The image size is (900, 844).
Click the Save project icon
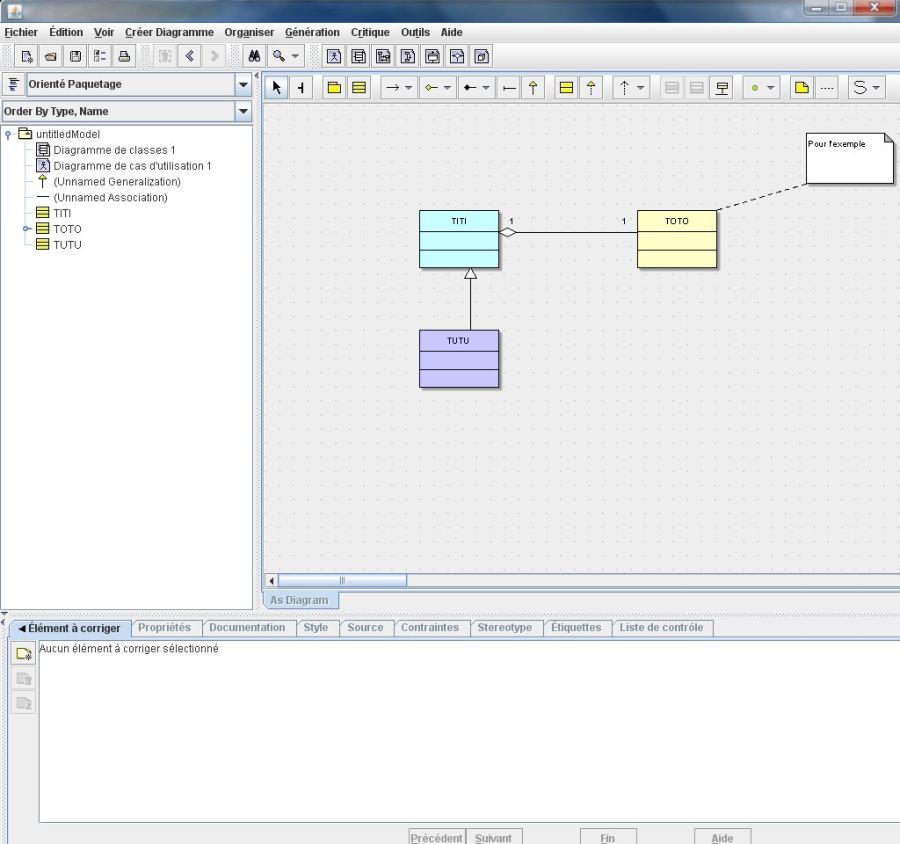(75, 56)
